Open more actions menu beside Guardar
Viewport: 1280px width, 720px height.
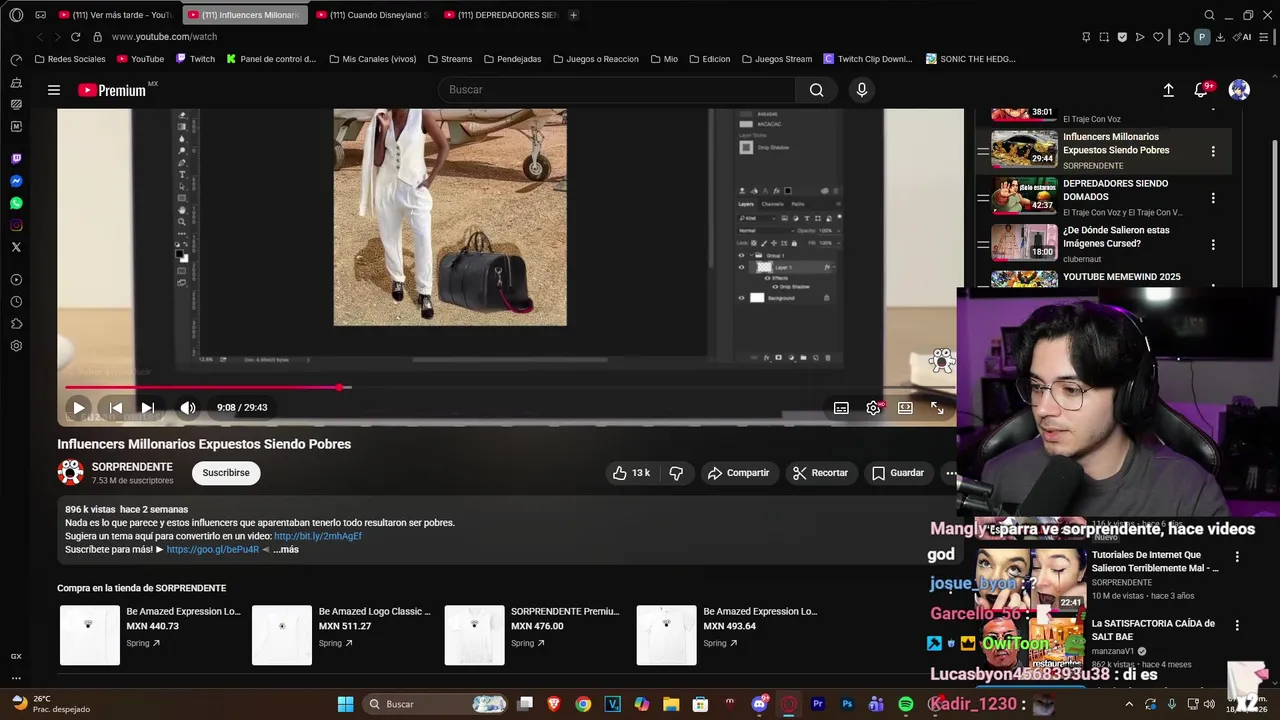click(x=950, y=473)
